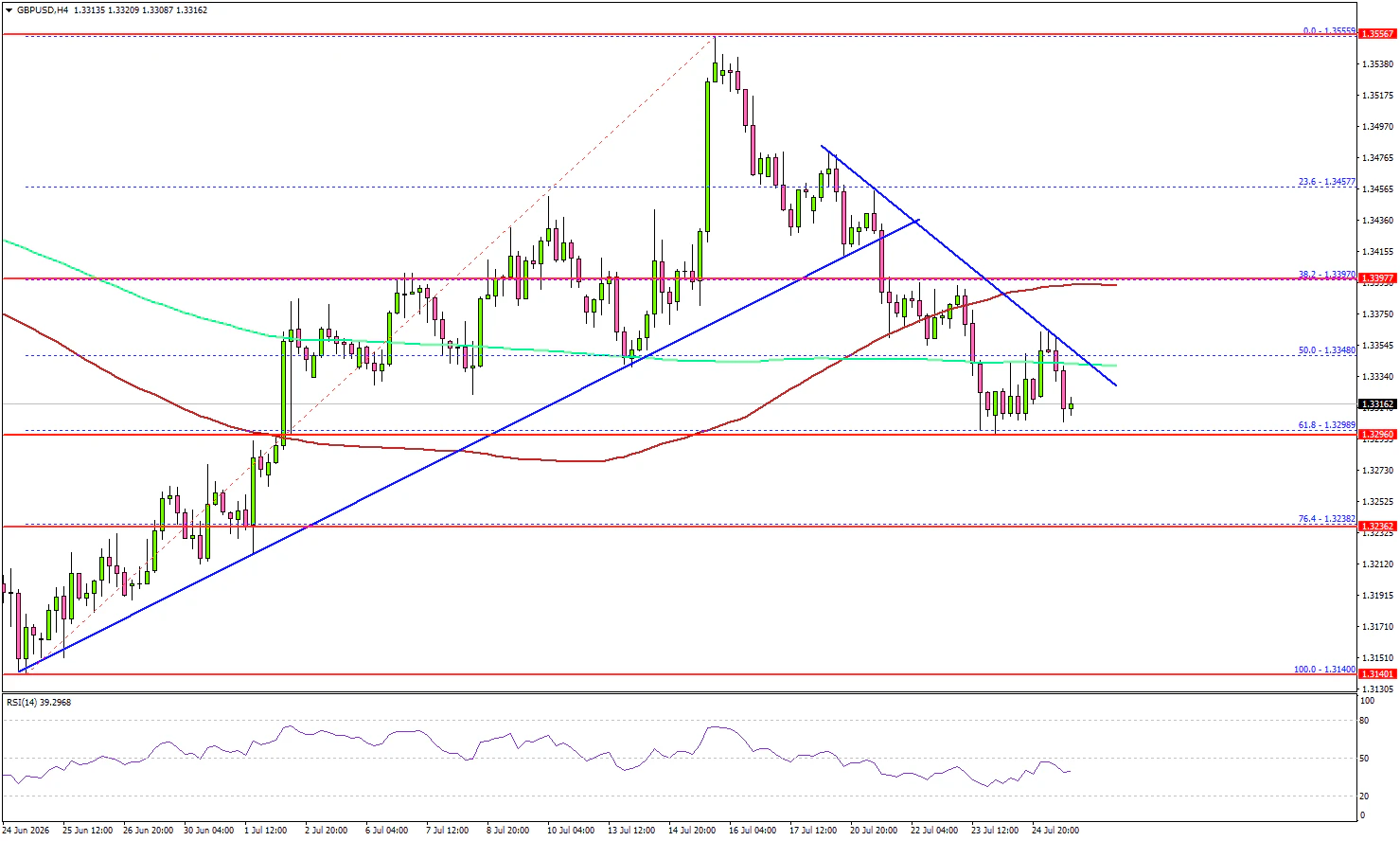Image resolution: width=1400 pixels, height=841 pixels.
Task: Select the Fibonacci 100.0 - 1.31400 label
Action: point(1324,669)
